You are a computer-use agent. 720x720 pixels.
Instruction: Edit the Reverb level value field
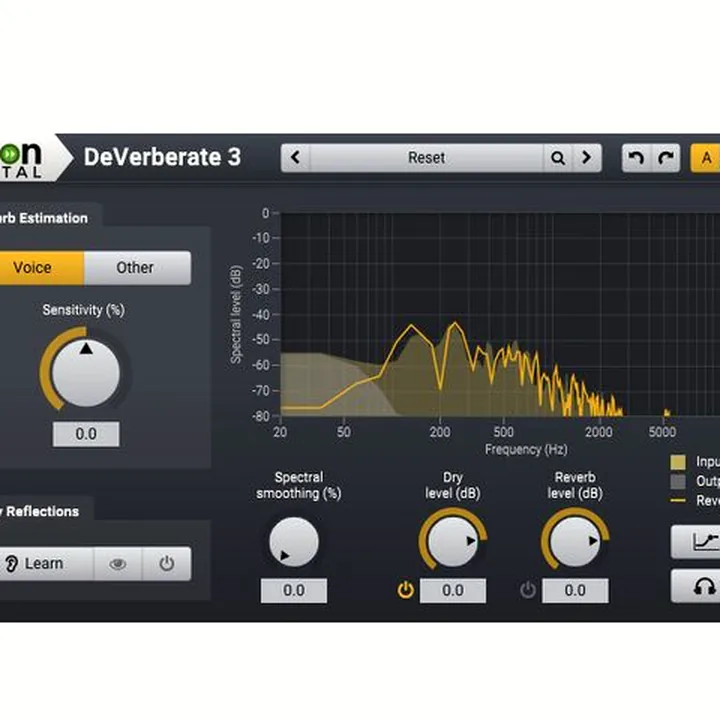575,591
